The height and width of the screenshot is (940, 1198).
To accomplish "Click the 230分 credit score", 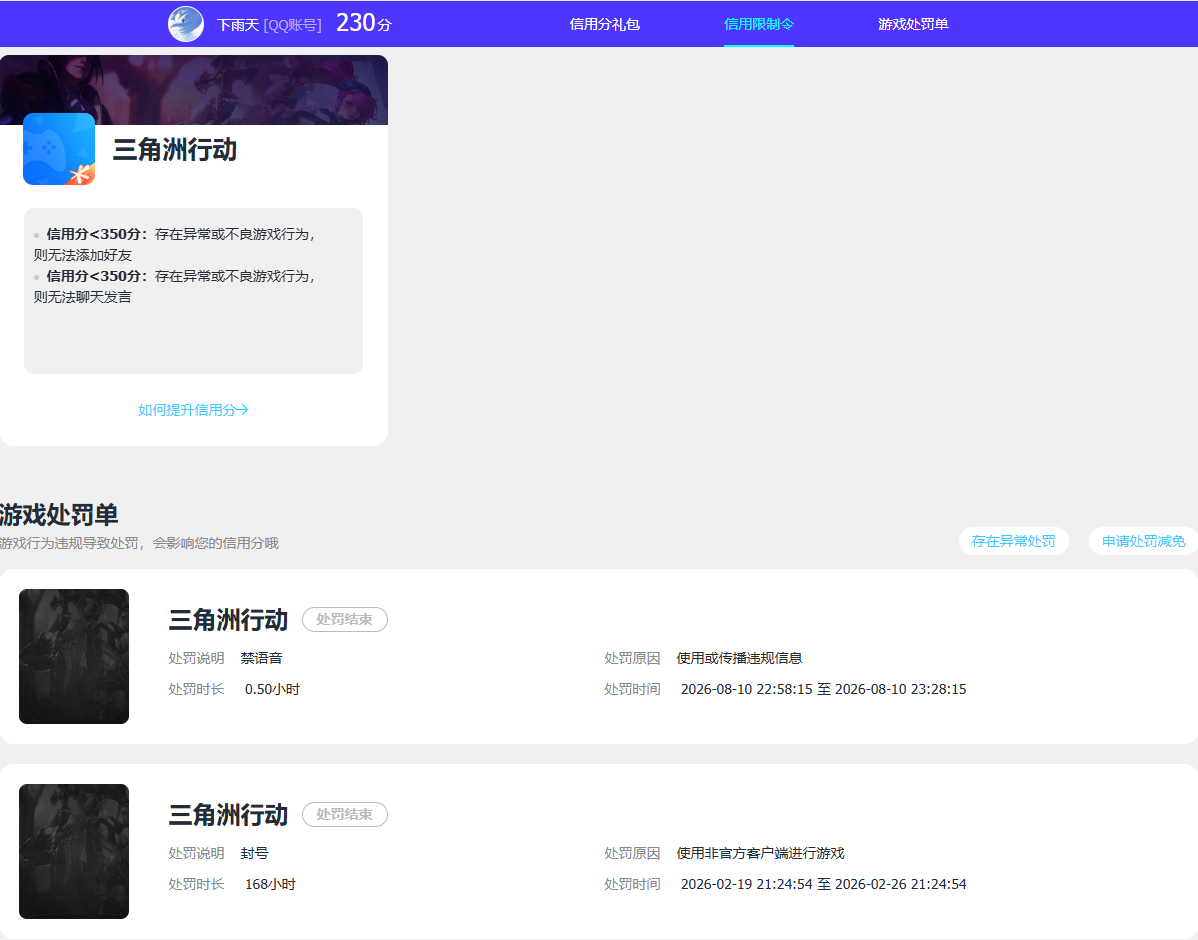I will (363, 23).
